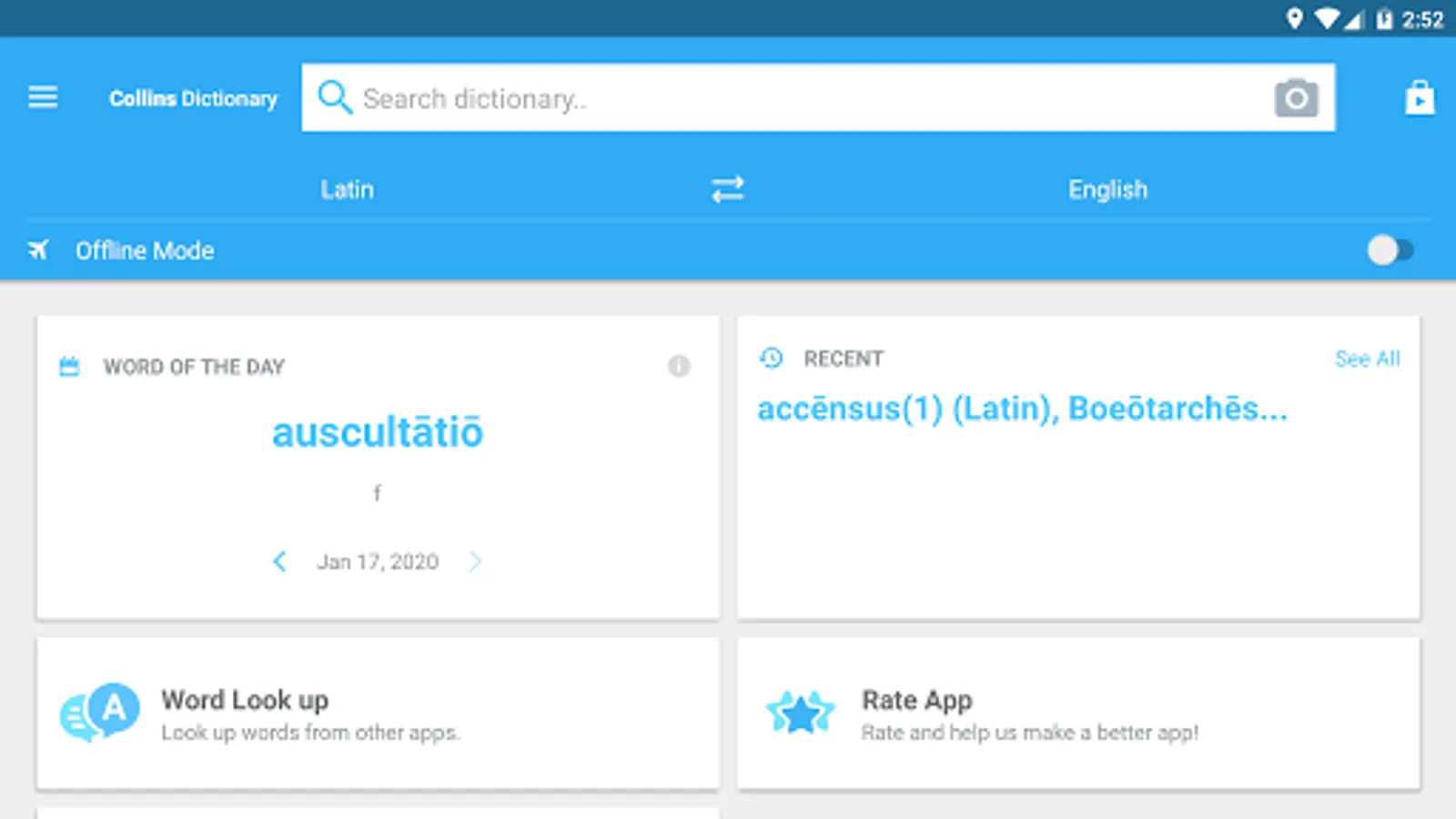The image size is (1456, 819).
Task: Enable the Offline Mode switch
Action: click(1390, 250)
